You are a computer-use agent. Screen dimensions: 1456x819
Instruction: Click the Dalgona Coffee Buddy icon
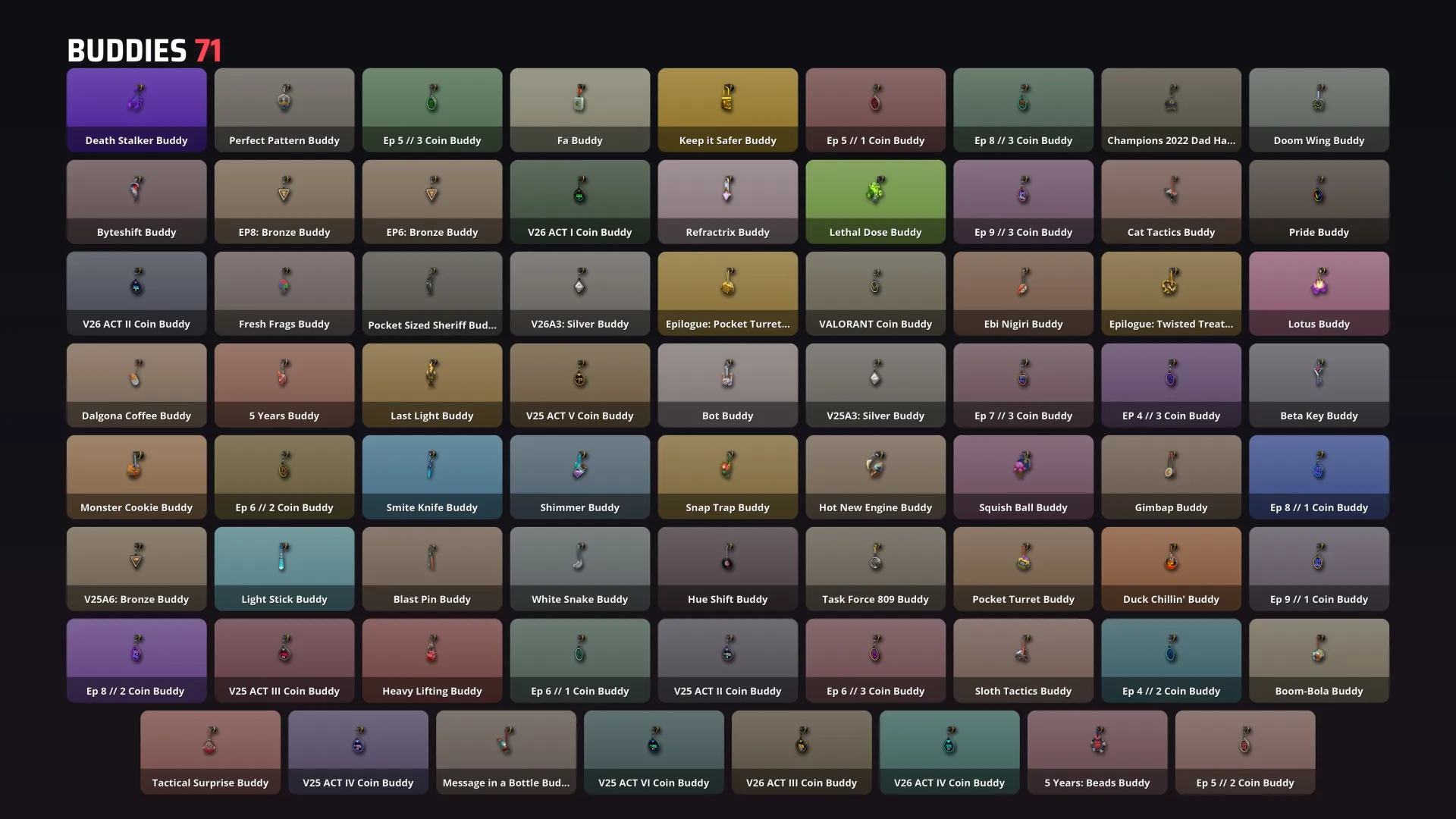tap(136, 374)
